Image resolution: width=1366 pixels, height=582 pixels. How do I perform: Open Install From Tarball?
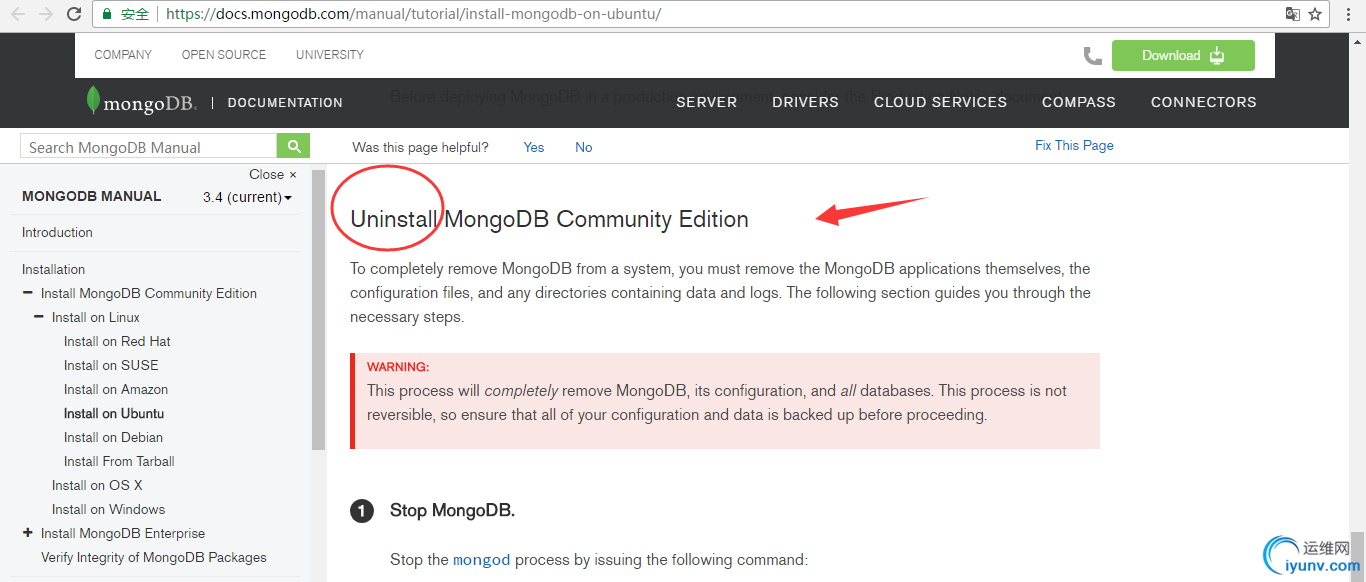119,461
